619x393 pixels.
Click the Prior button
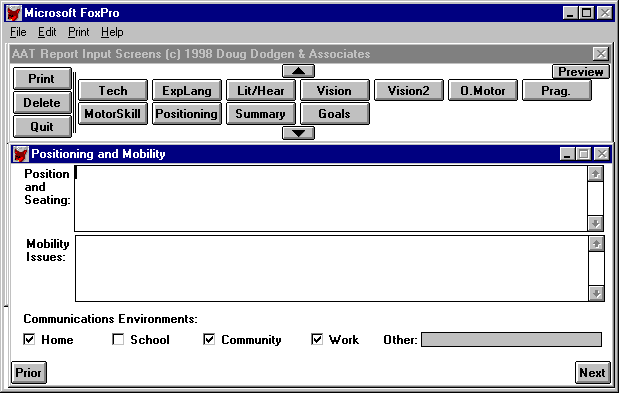[28, 372]
